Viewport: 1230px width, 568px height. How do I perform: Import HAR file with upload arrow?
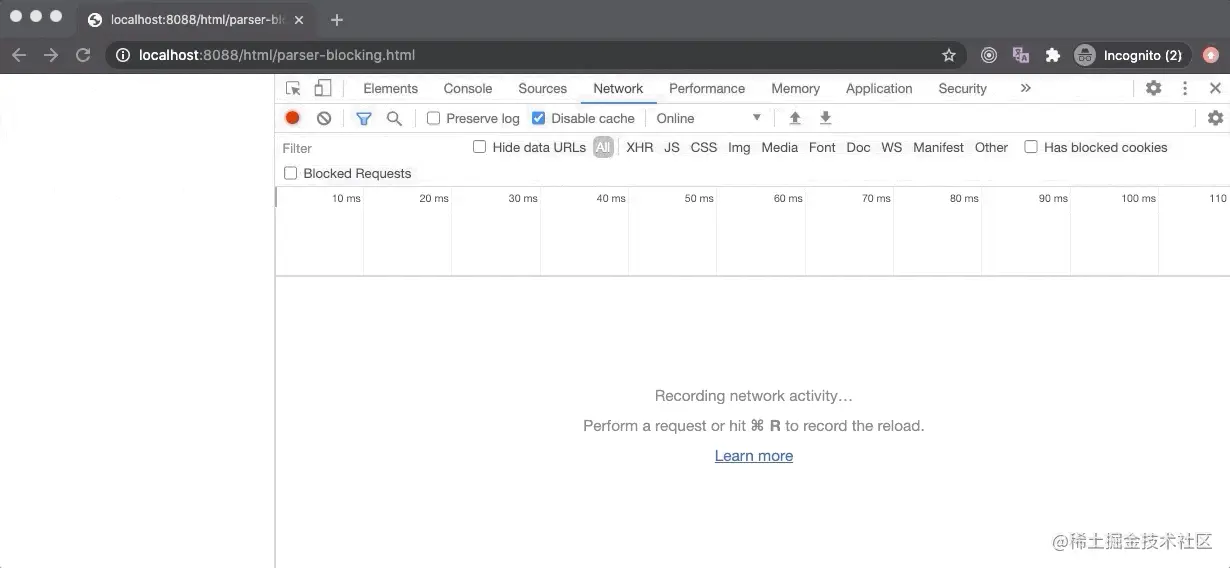click(x=795, y=118)
